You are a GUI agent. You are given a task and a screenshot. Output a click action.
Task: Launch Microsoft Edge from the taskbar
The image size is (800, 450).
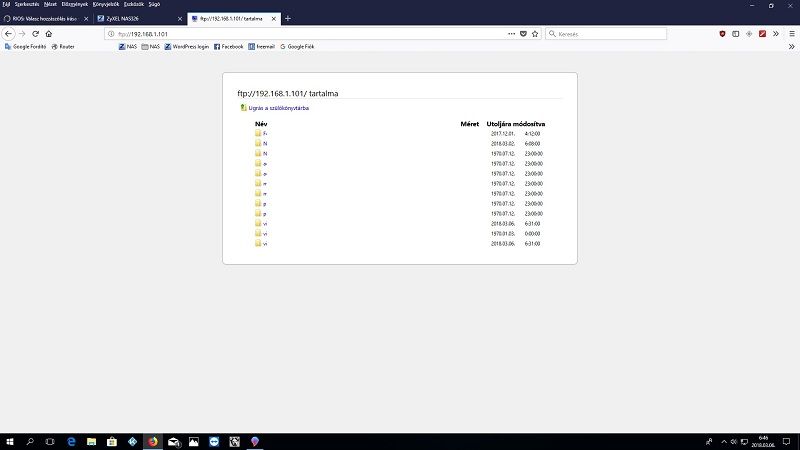pos(71,441)
